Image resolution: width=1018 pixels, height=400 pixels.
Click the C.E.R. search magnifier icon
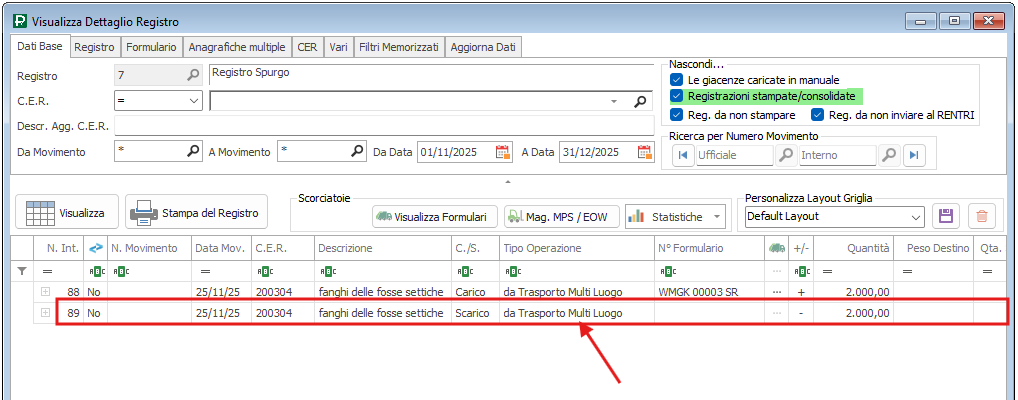[641, 101]
